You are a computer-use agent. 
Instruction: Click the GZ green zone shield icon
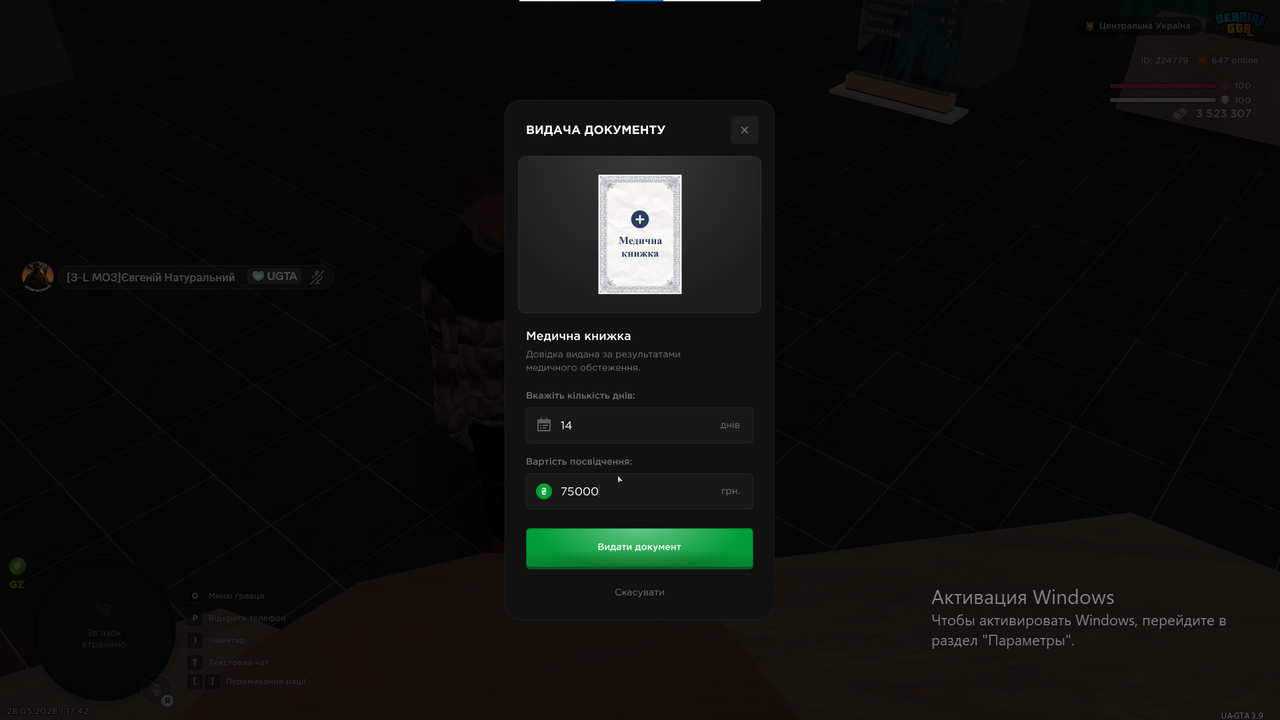[x=17, y=566]
